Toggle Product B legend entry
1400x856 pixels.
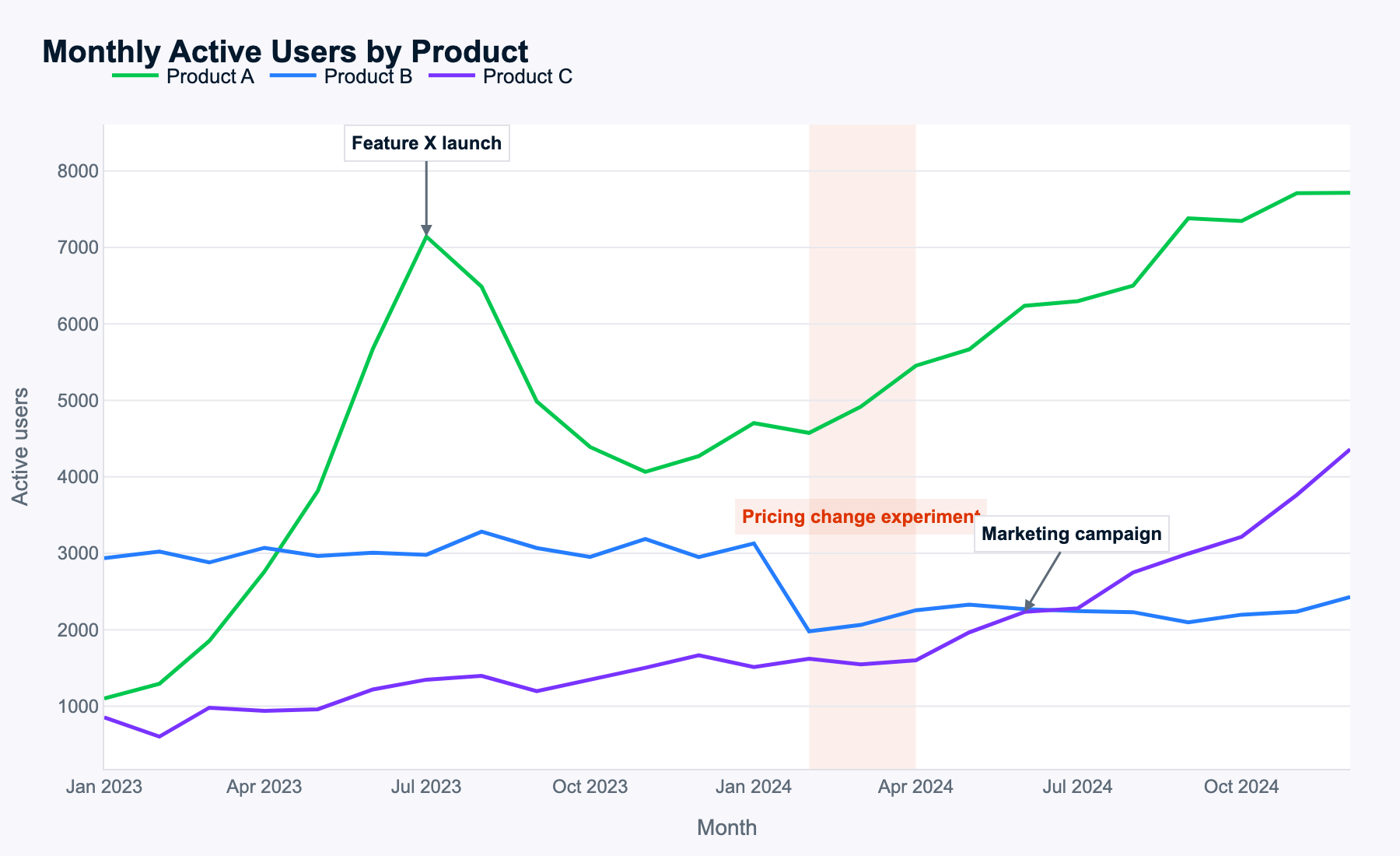point(368,77)
